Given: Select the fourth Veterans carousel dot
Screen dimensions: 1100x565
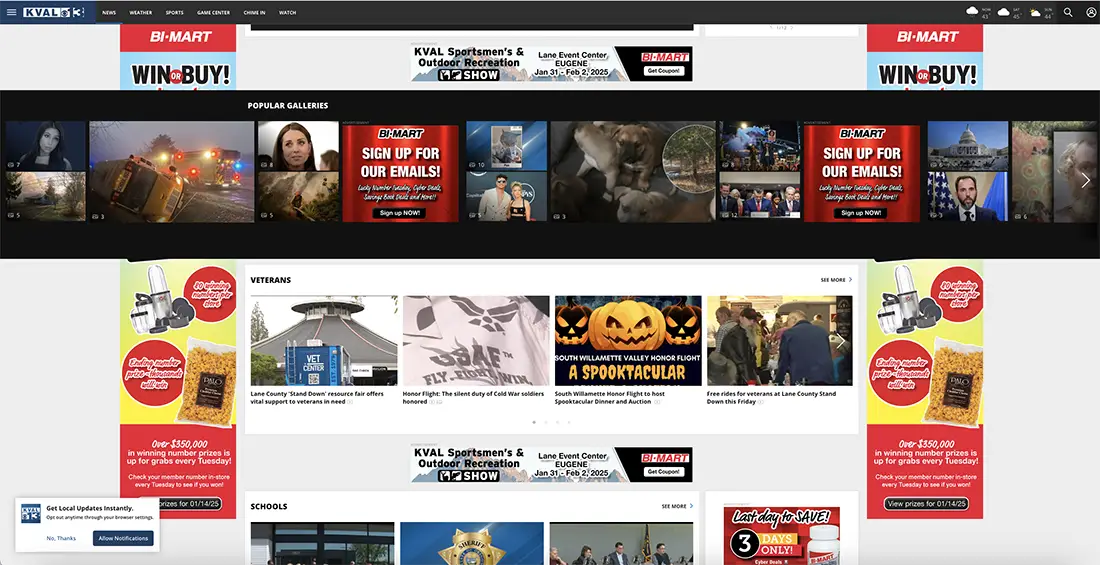Looking at the screenshot, I should [569, 423].
